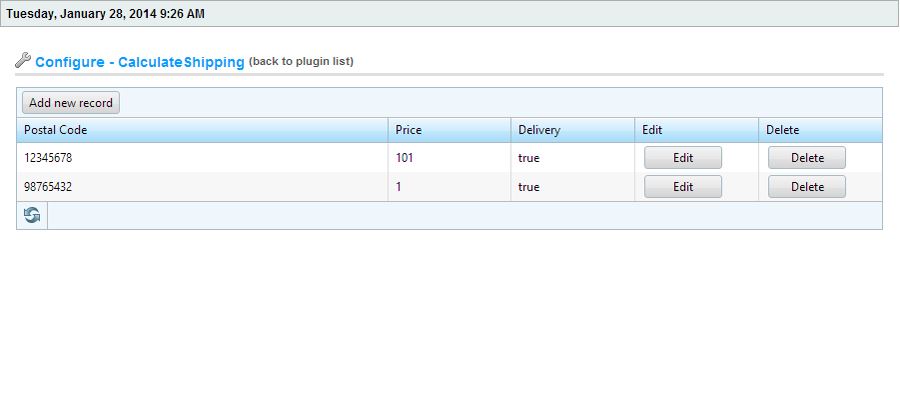The image size is (900, 400).
Task: Click the Configure - CalculateShipping heading
Action: click(139, 62)
